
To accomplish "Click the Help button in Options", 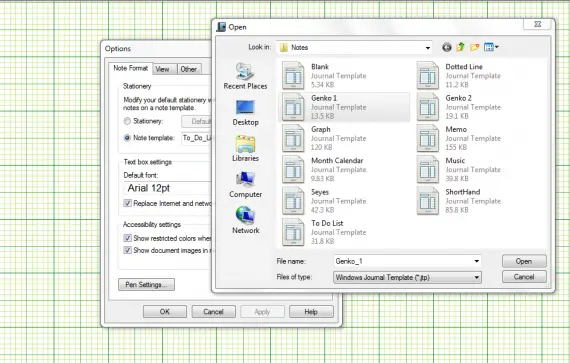I will click(311, 312).
